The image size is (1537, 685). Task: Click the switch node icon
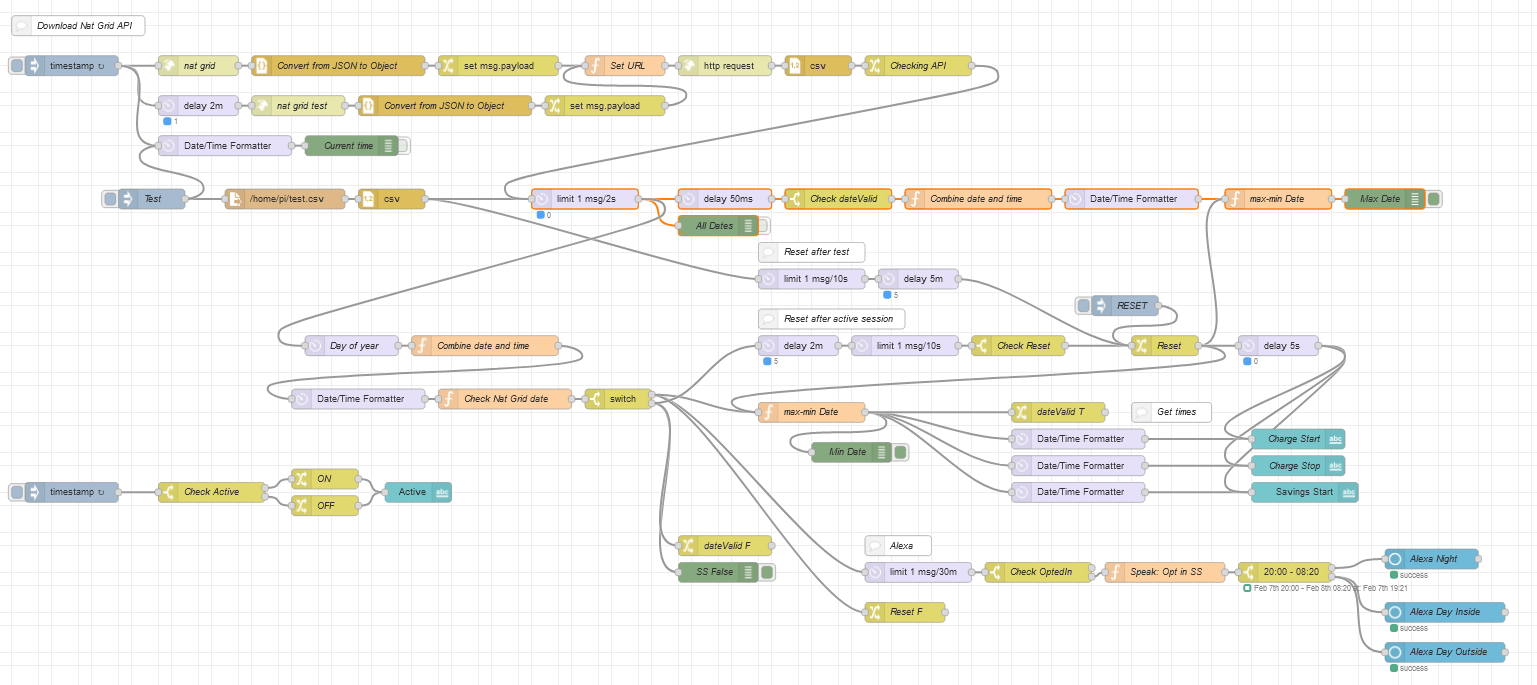click(595, 399)
